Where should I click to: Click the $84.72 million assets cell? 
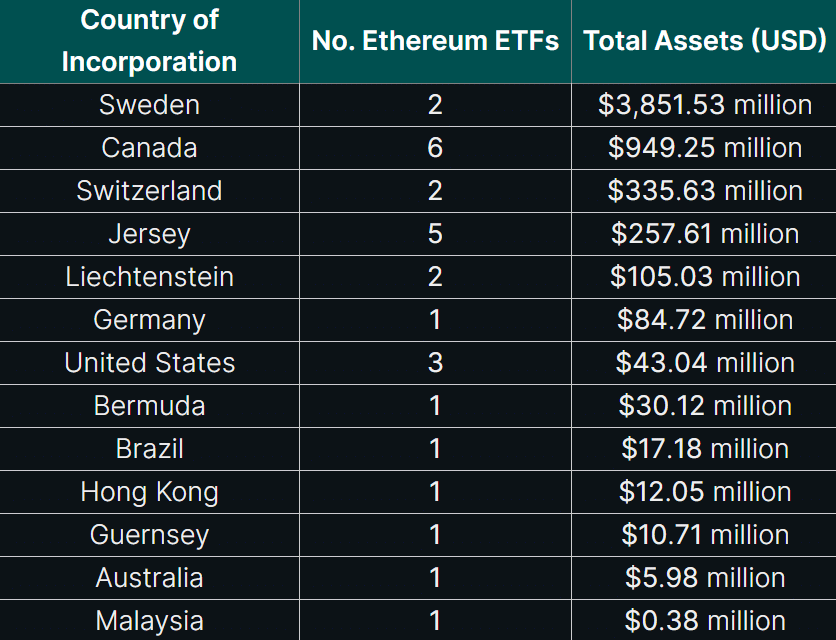(x=705, y=320)
